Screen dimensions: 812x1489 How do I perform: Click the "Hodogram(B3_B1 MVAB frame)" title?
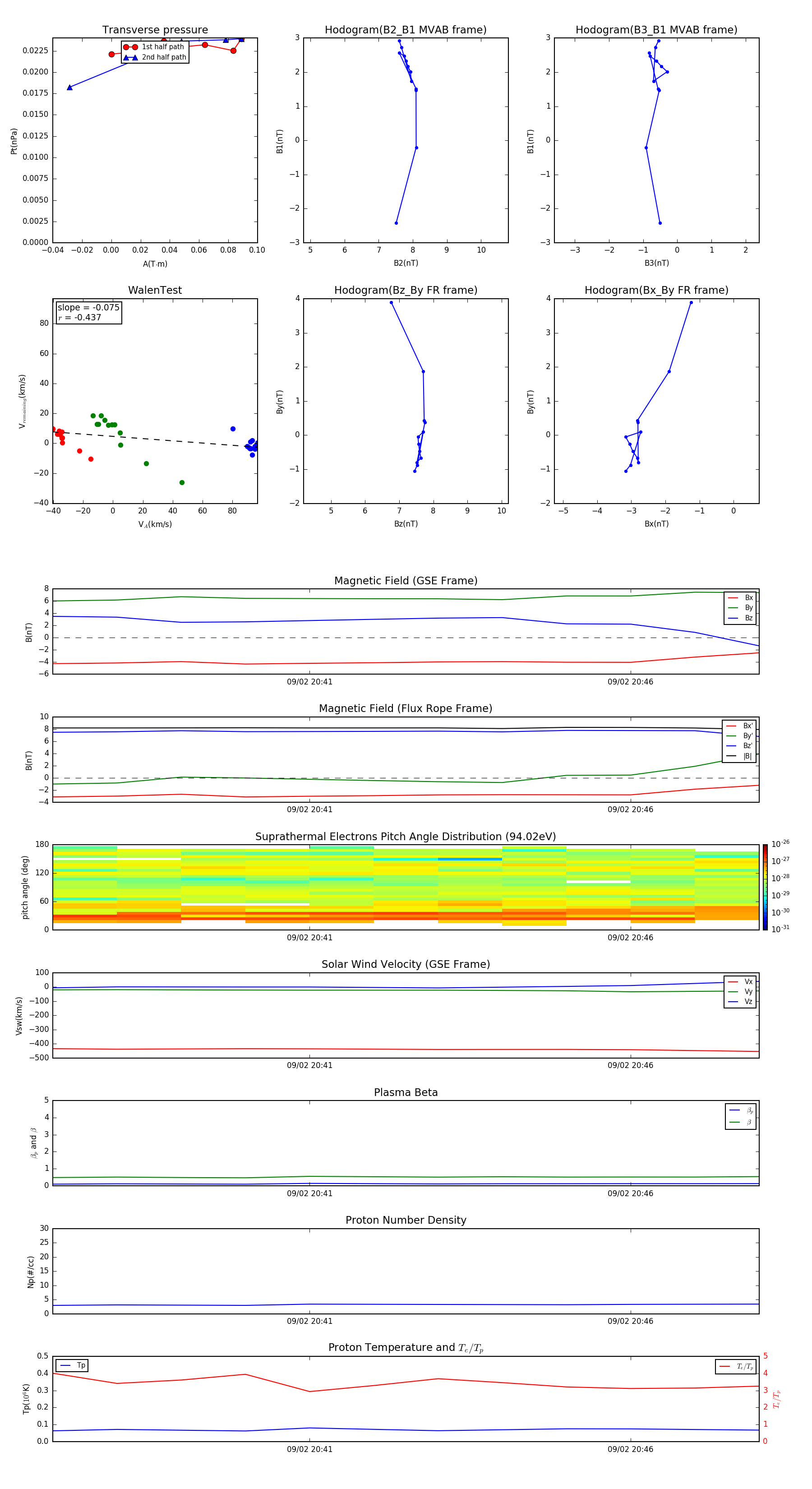[x=656, y=30]
